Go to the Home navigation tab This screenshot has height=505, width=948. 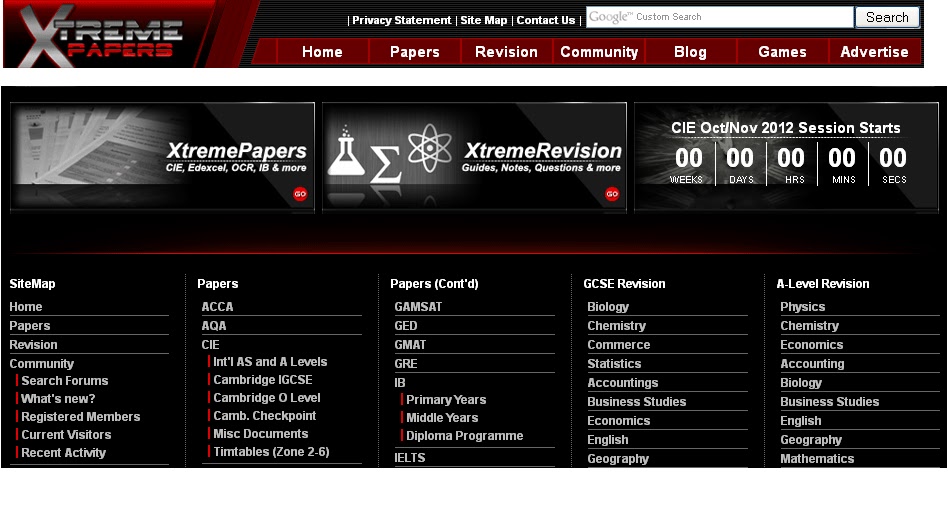click(x=322, y=52)
